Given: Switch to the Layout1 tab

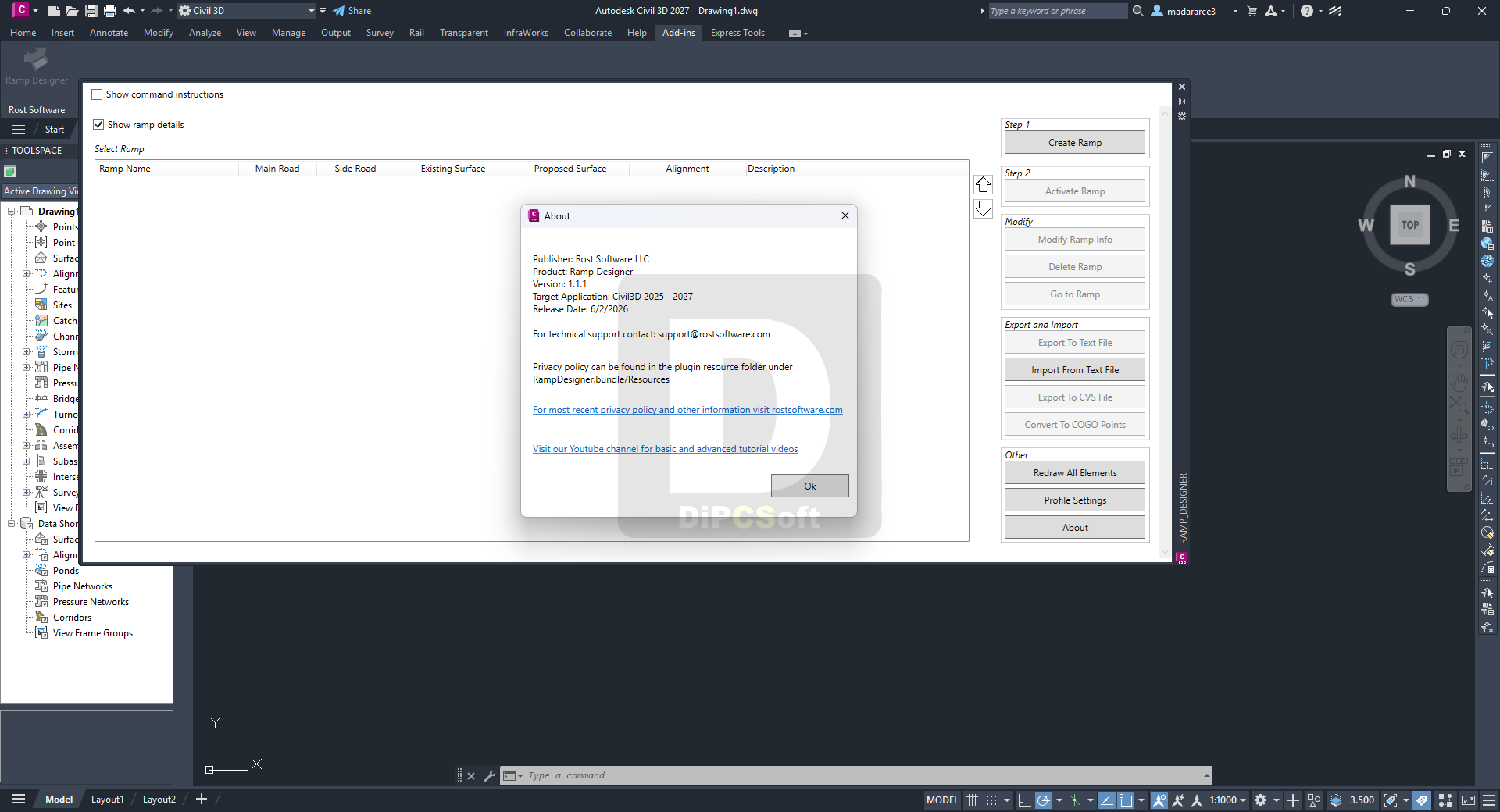Looking at the screenshot, I should [107, 799].
